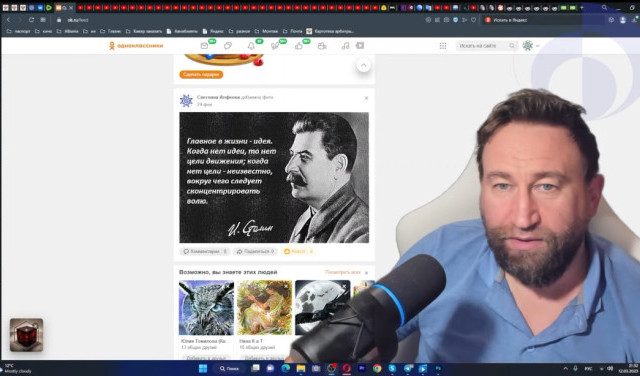Open notifications bell icon
Viewport: 640px width, 376px height.
251,46
